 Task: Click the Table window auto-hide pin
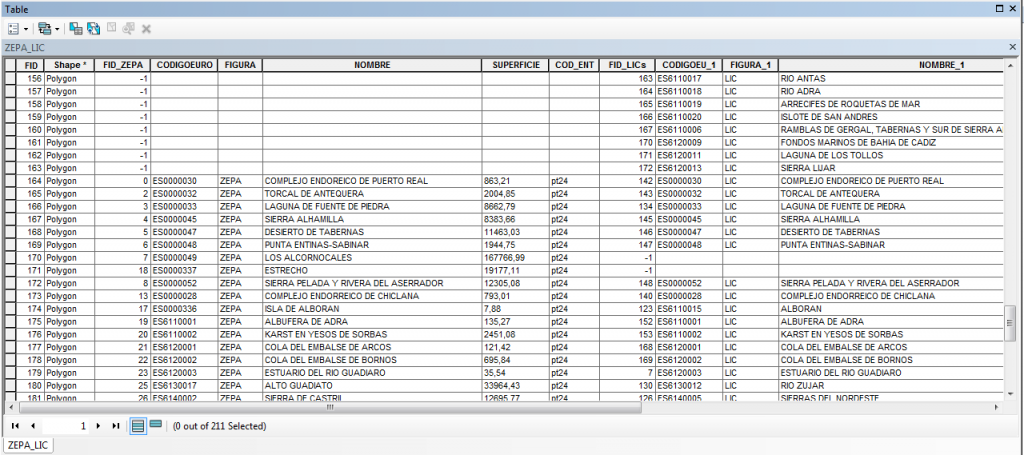click(x=997, y=8)
